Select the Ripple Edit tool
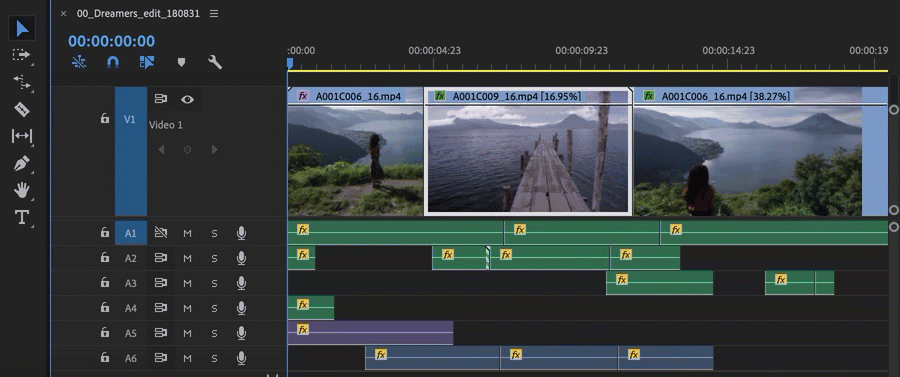The width and height of the screenshot is (900, 377). (22, 82)
